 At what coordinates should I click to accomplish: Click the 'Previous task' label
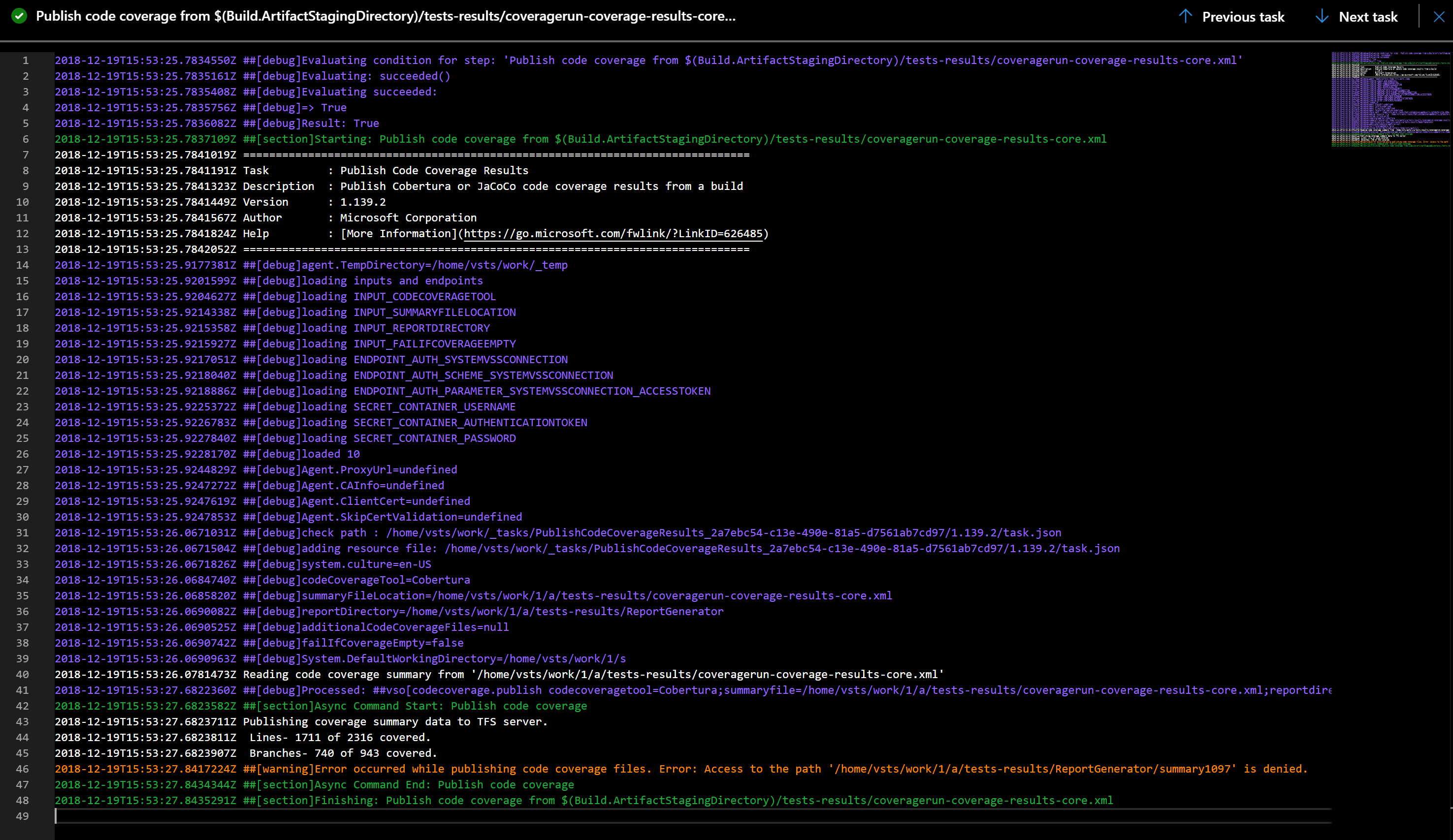pos(1243,16)
